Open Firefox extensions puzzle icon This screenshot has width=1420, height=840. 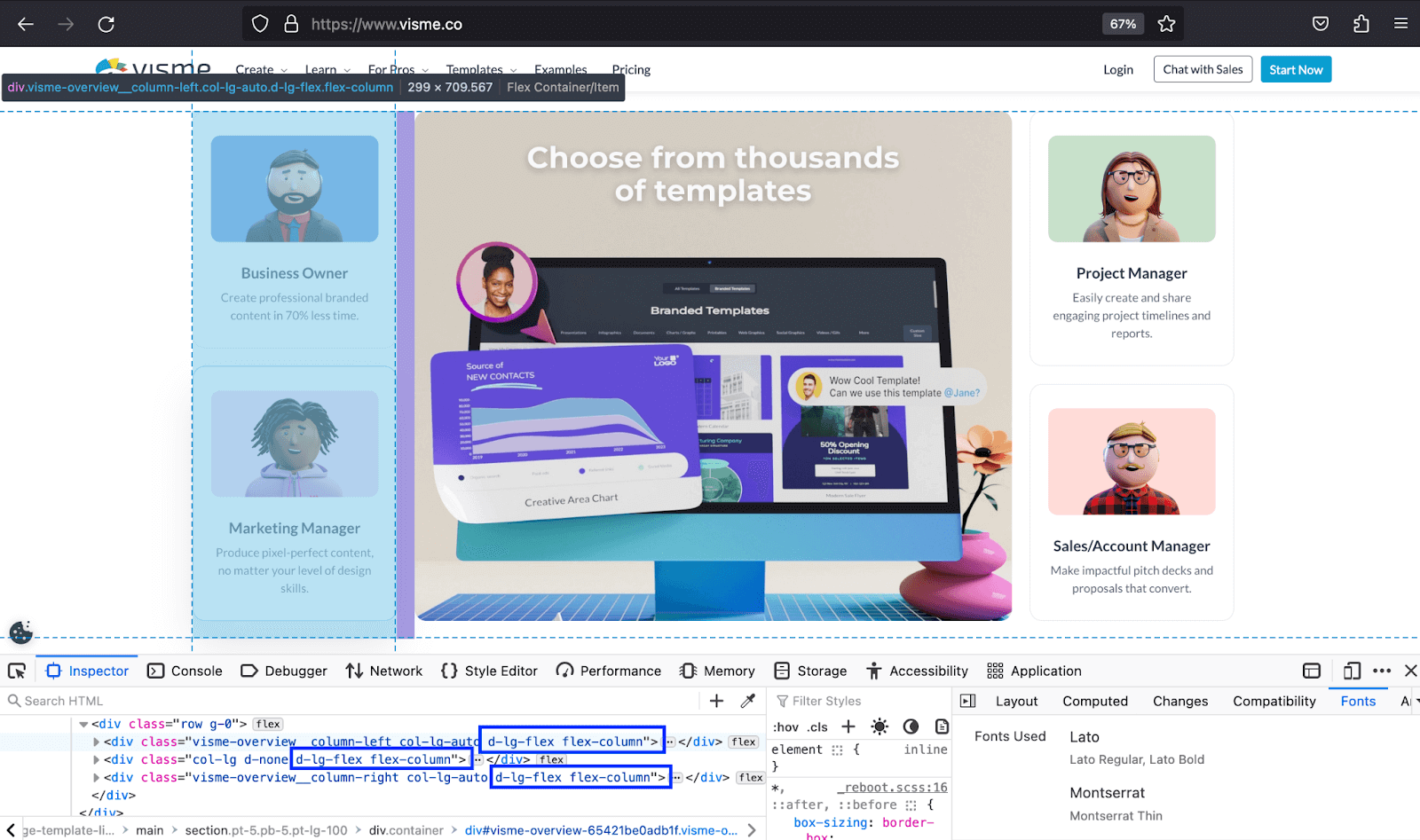(1361, 24)
